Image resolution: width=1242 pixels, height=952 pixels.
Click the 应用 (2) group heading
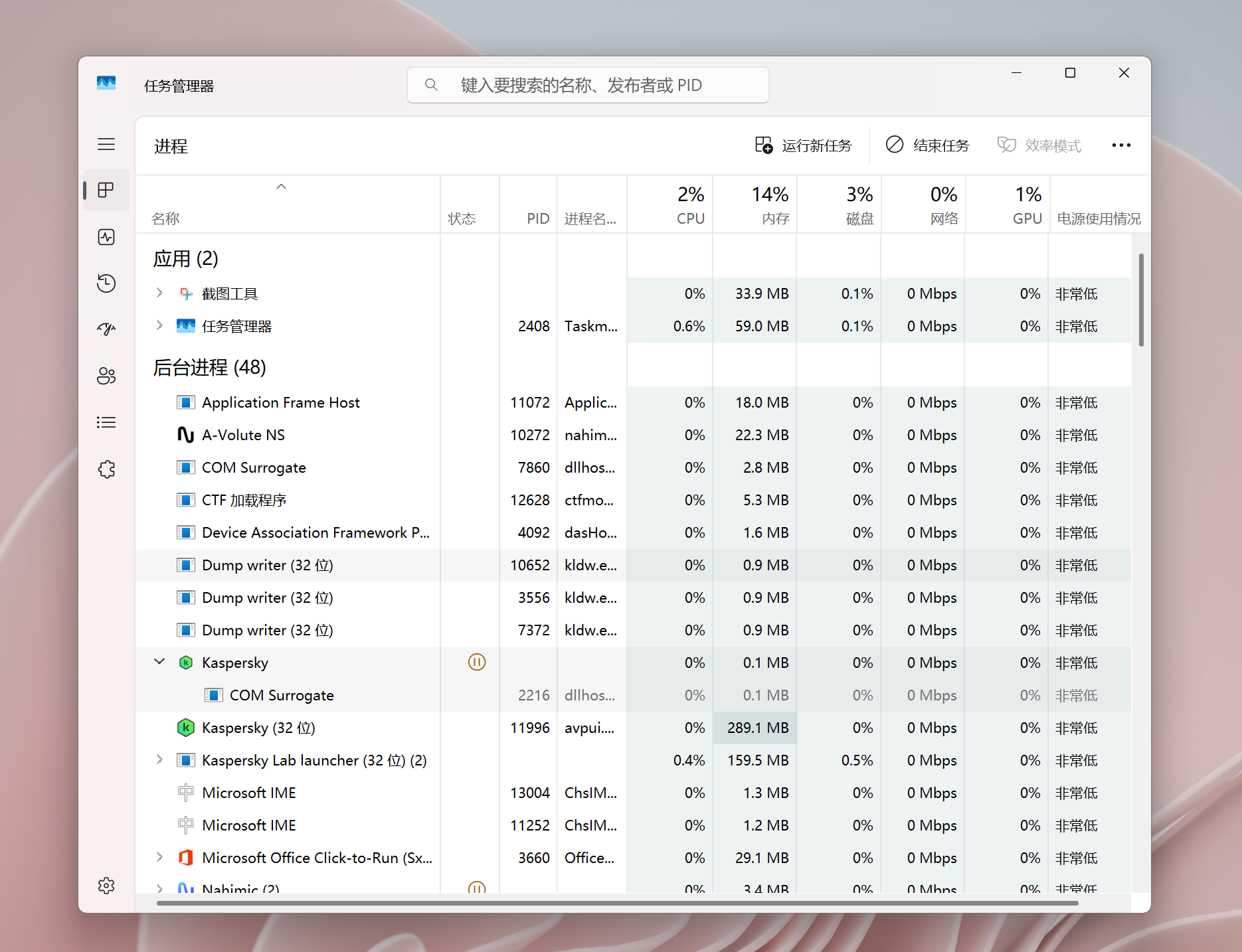pyautogui.click(x=185, y=258)
